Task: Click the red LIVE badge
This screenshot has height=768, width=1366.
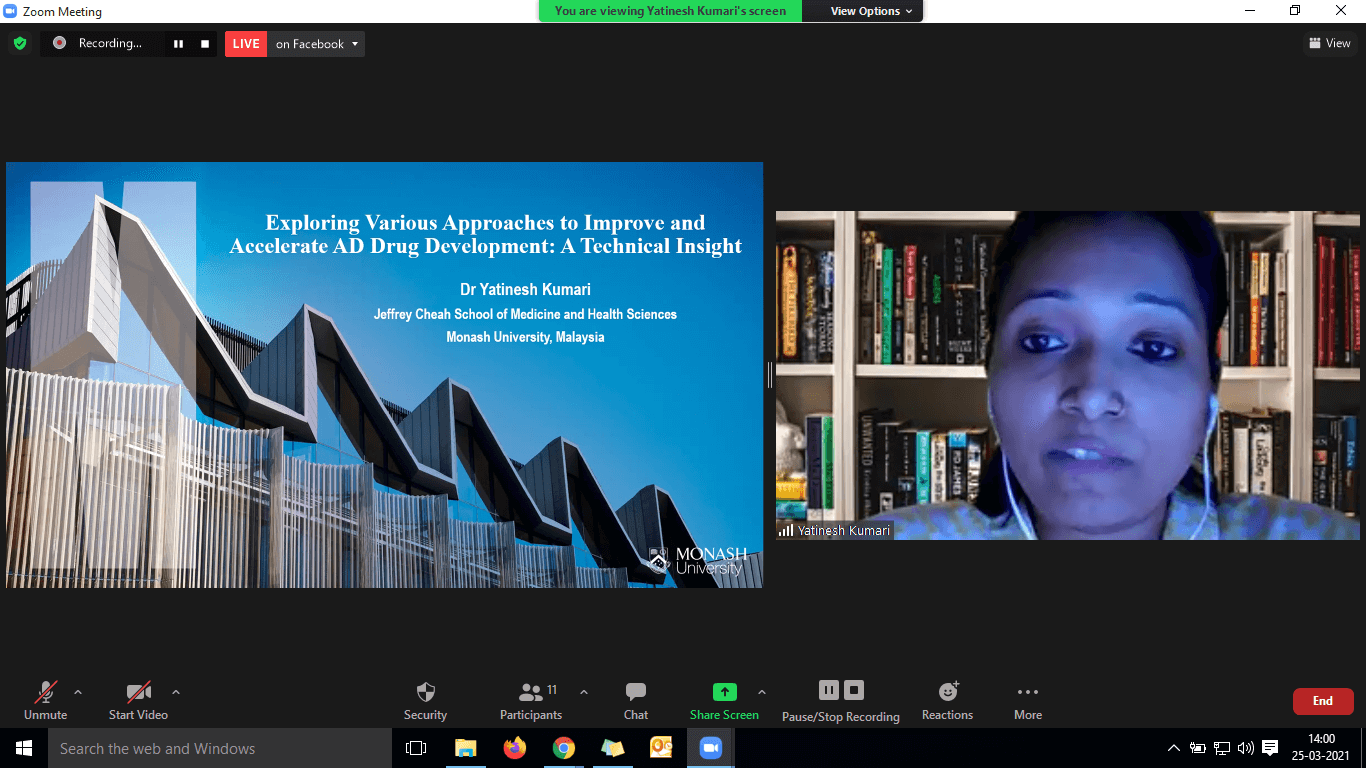Action: [246, 44]
